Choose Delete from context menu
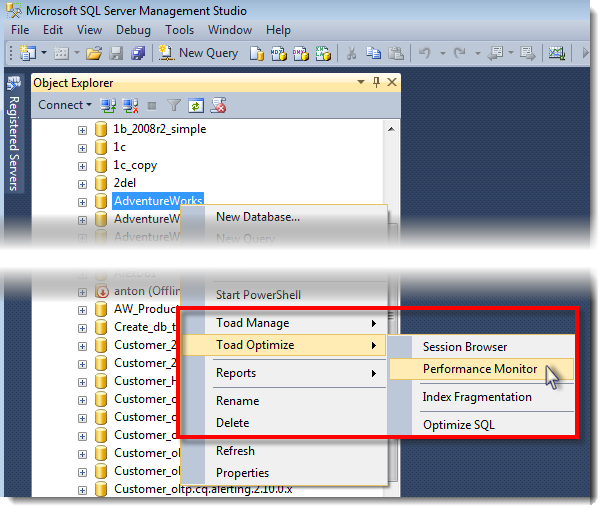The height and width of the screenshot is (512, 605). pos(284,423)
